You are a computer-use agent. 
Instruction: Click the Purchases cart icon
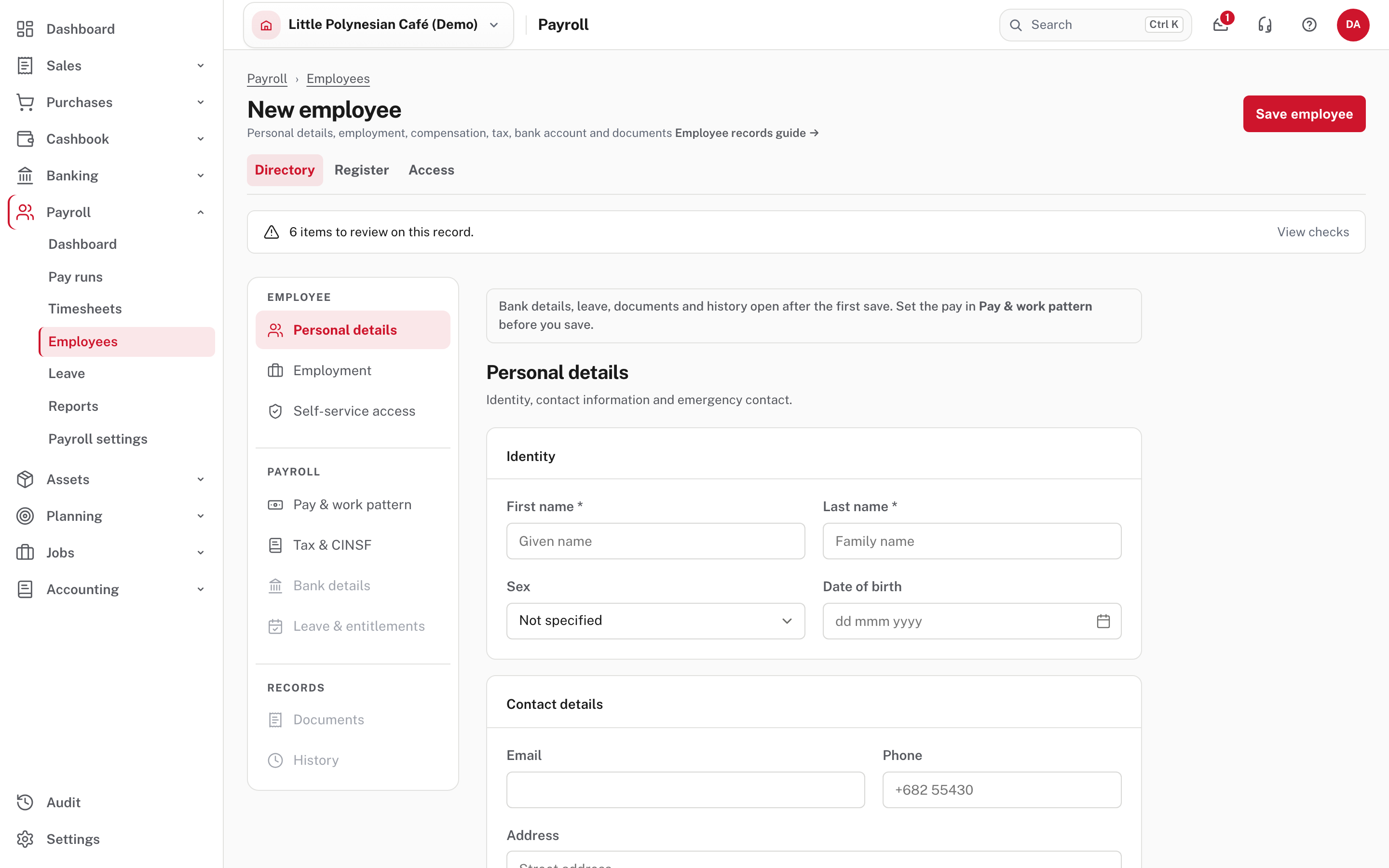(25, 102)
